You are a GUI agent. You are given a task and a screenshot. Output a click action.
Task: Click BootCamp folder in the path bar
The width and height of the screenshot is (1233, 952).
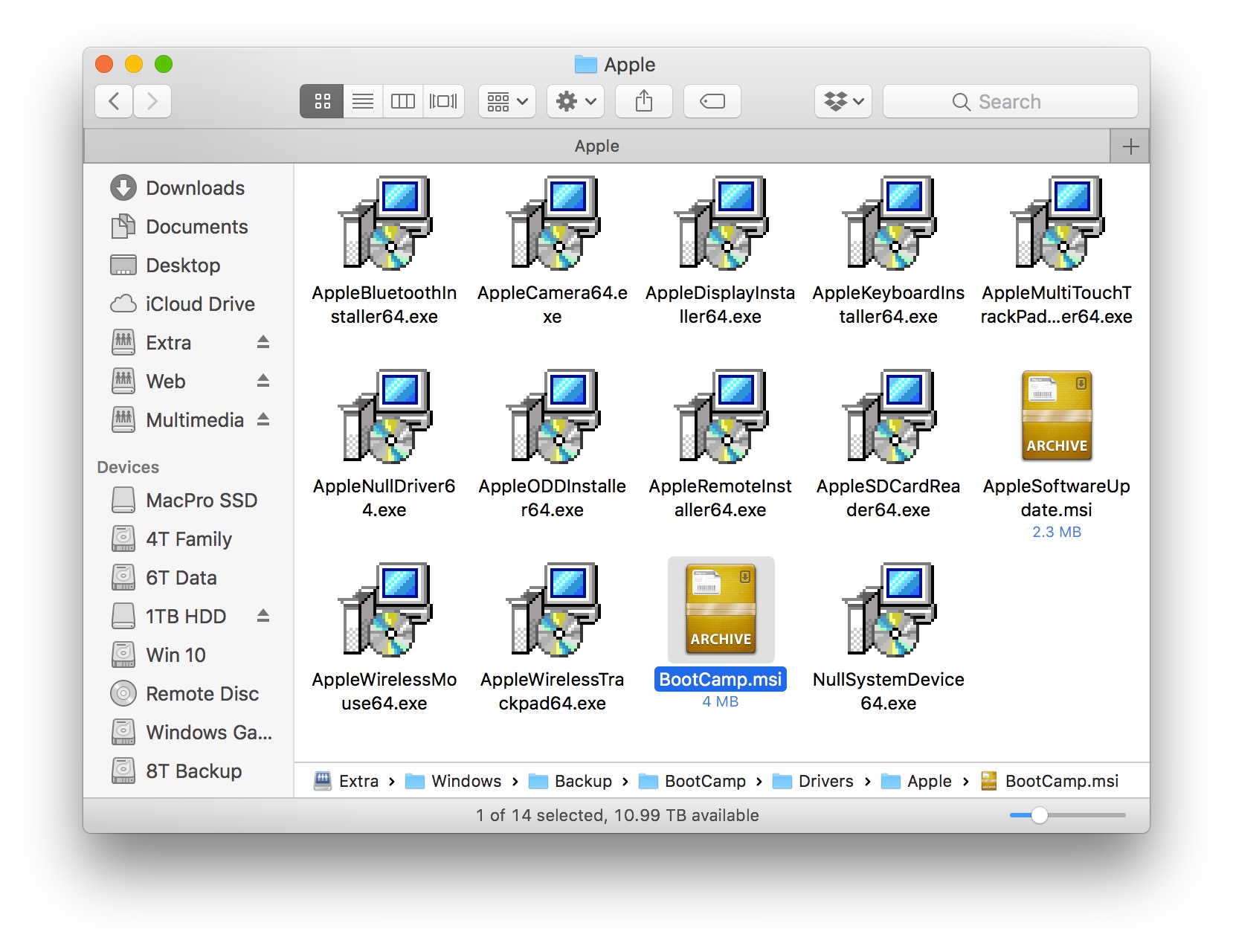click(692, 781)
